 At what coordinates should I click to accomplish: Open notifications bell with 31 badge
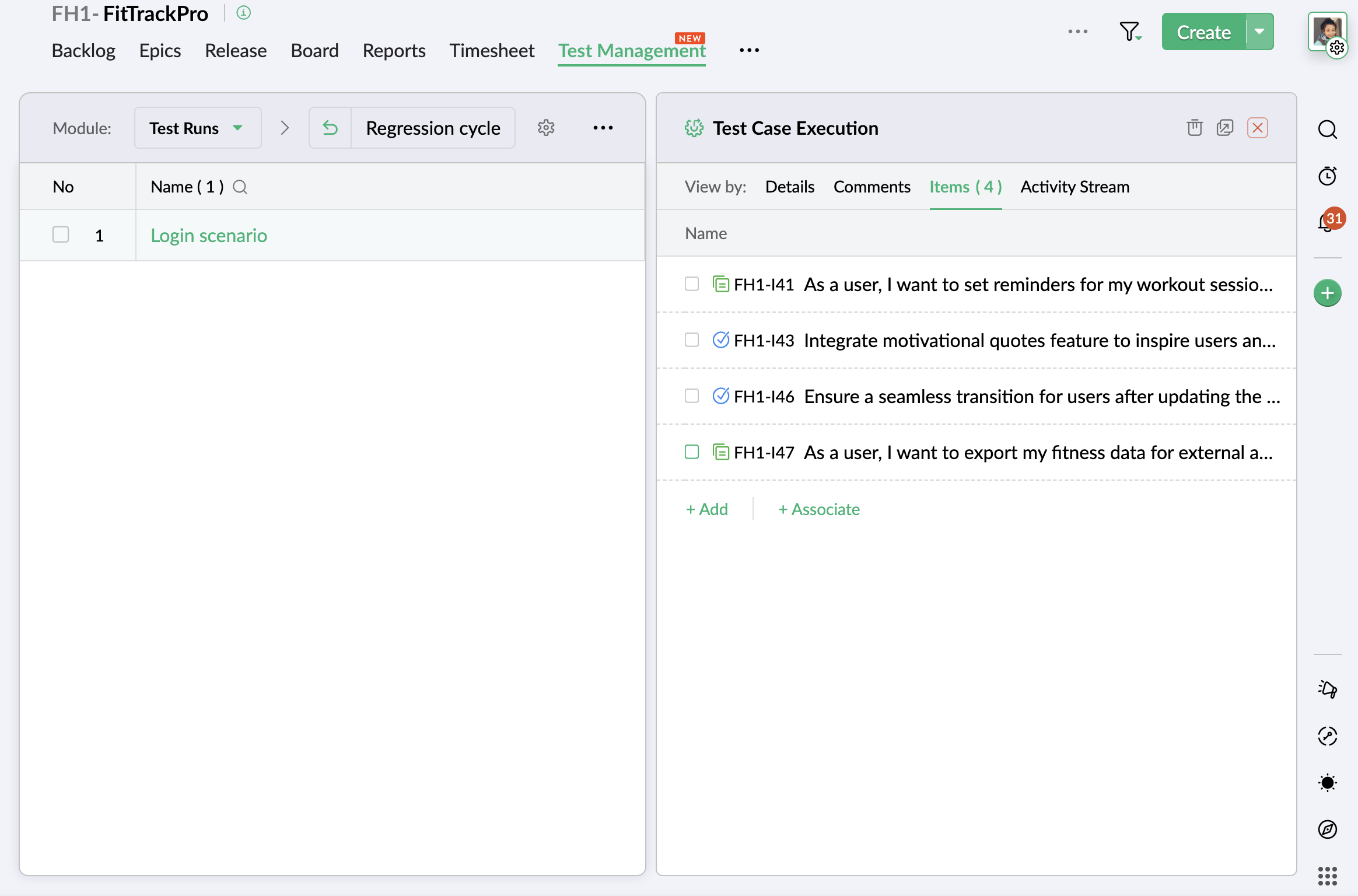click(1327, 222)
